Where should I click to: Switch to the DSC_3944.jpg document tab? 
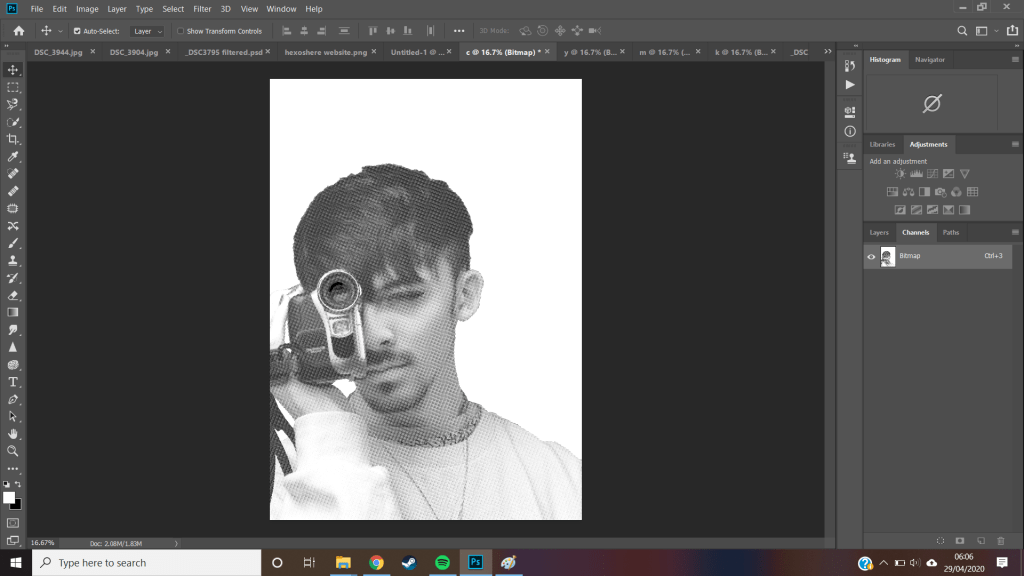(59, 51)
